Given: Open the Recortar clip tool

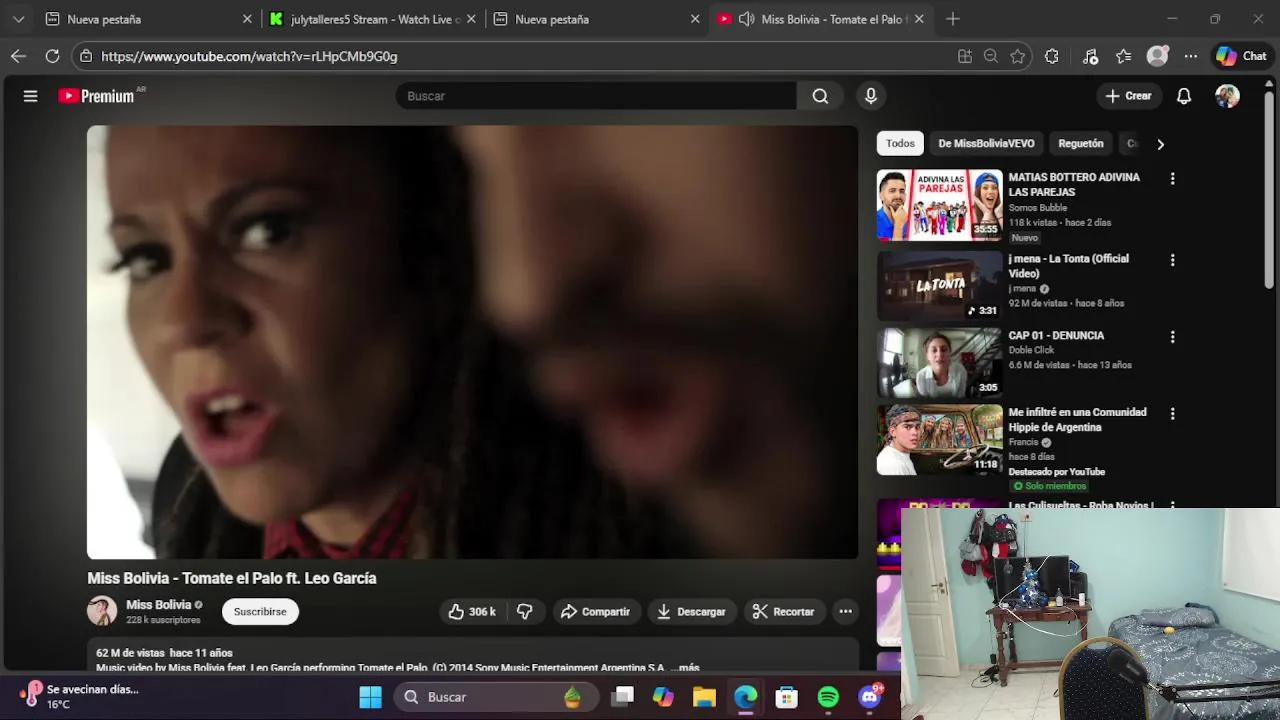Looking at the screenshot, I should [783, 612].
